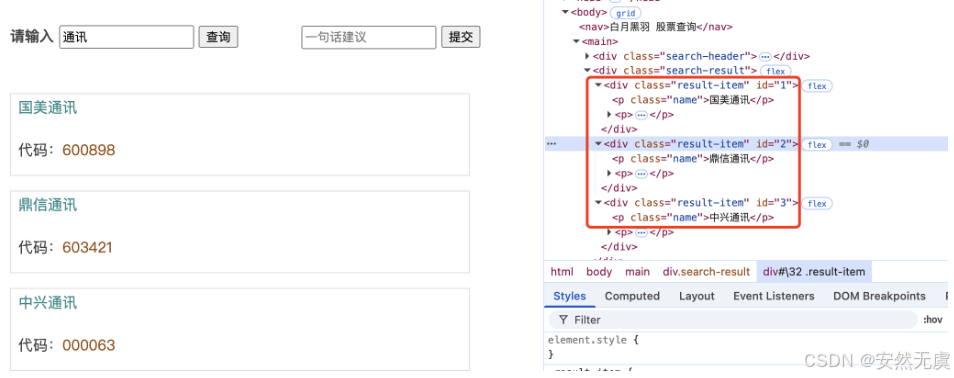Image resolution: width=954 pixels, height=378 pixels.
Task: Expand the p node under 中兴通讯
Action: [609, 232]
